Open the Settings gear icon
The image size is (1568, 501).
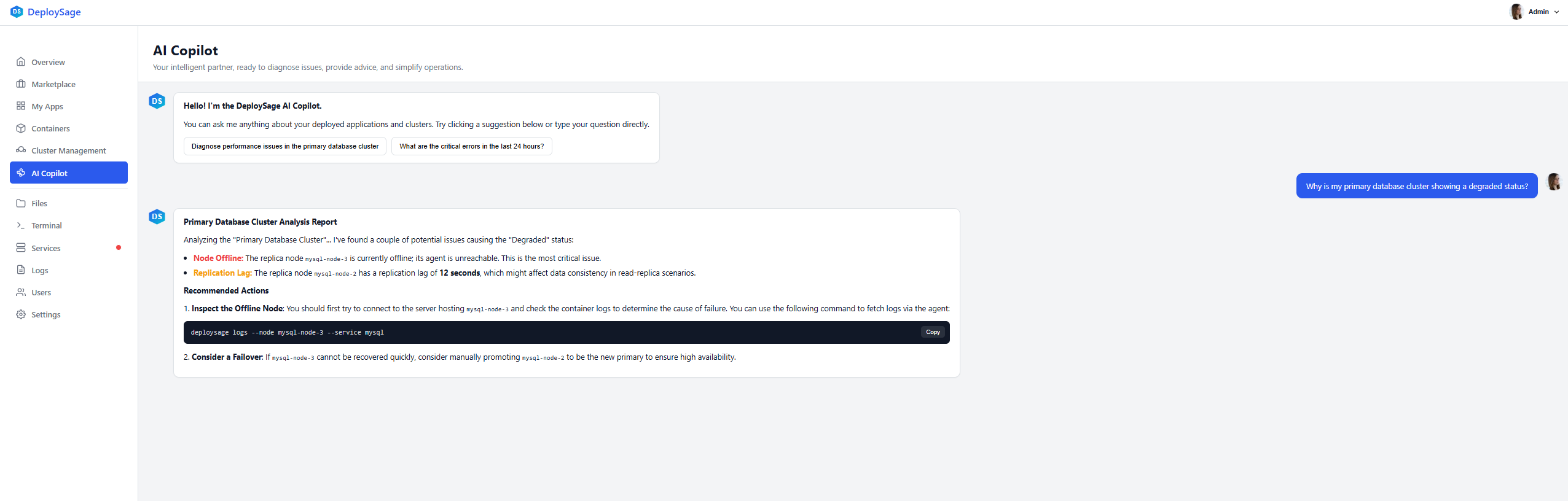[x=21, y=314]
